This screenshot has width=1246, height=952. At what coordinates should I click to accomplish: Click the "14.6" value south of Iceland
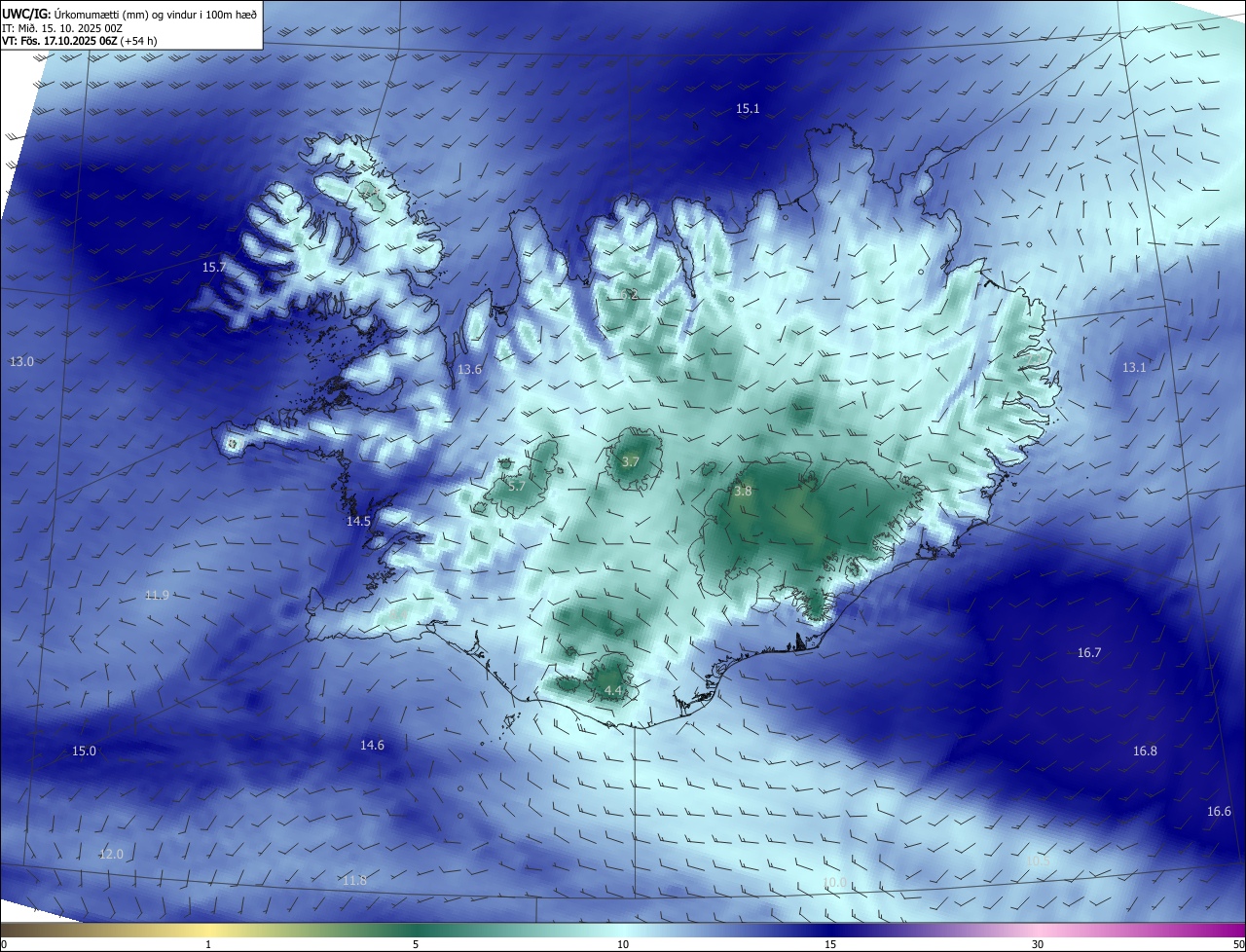(372, 745)
